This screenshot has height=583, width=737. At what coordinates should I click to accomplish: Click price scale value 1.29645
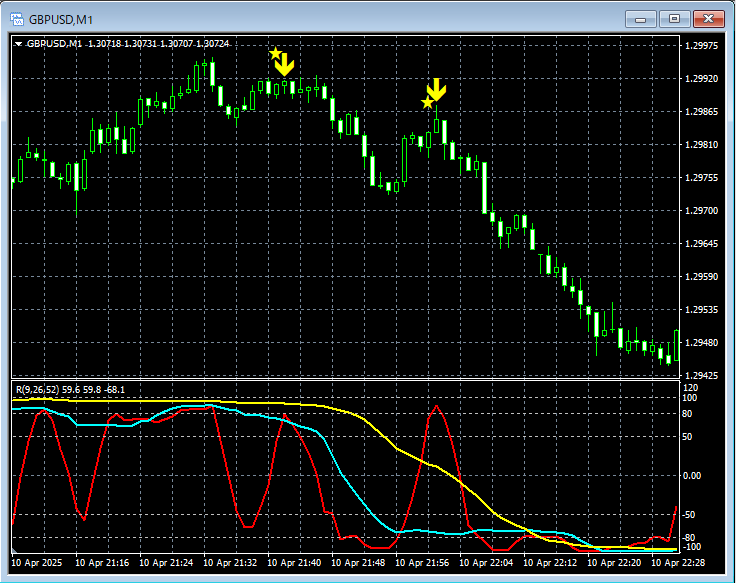[x=702, y=244]
